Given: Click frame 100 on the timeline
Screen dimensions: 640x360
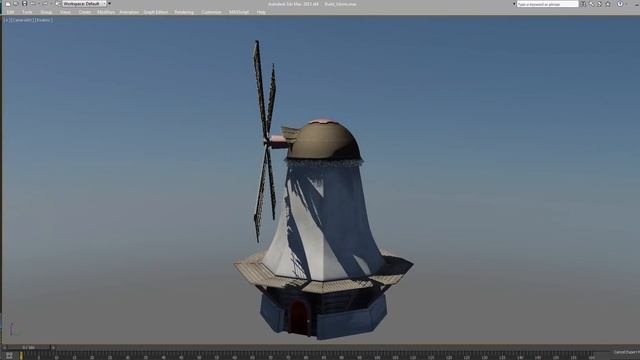Looking at the screenshot, I should pyautogui.click(x=377, y=357).
